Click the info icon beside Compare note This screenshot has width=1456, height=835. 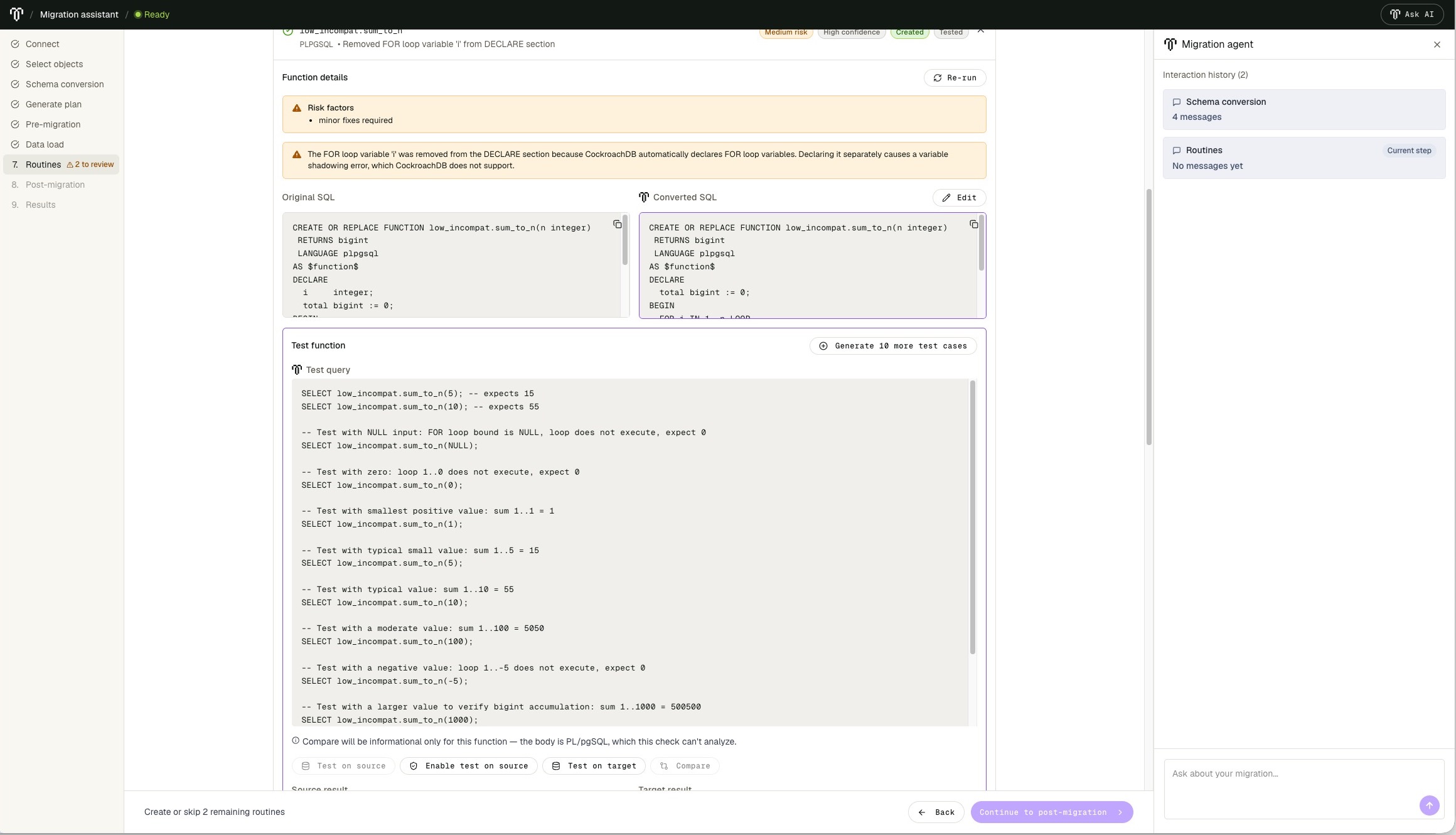click(296, 741)
